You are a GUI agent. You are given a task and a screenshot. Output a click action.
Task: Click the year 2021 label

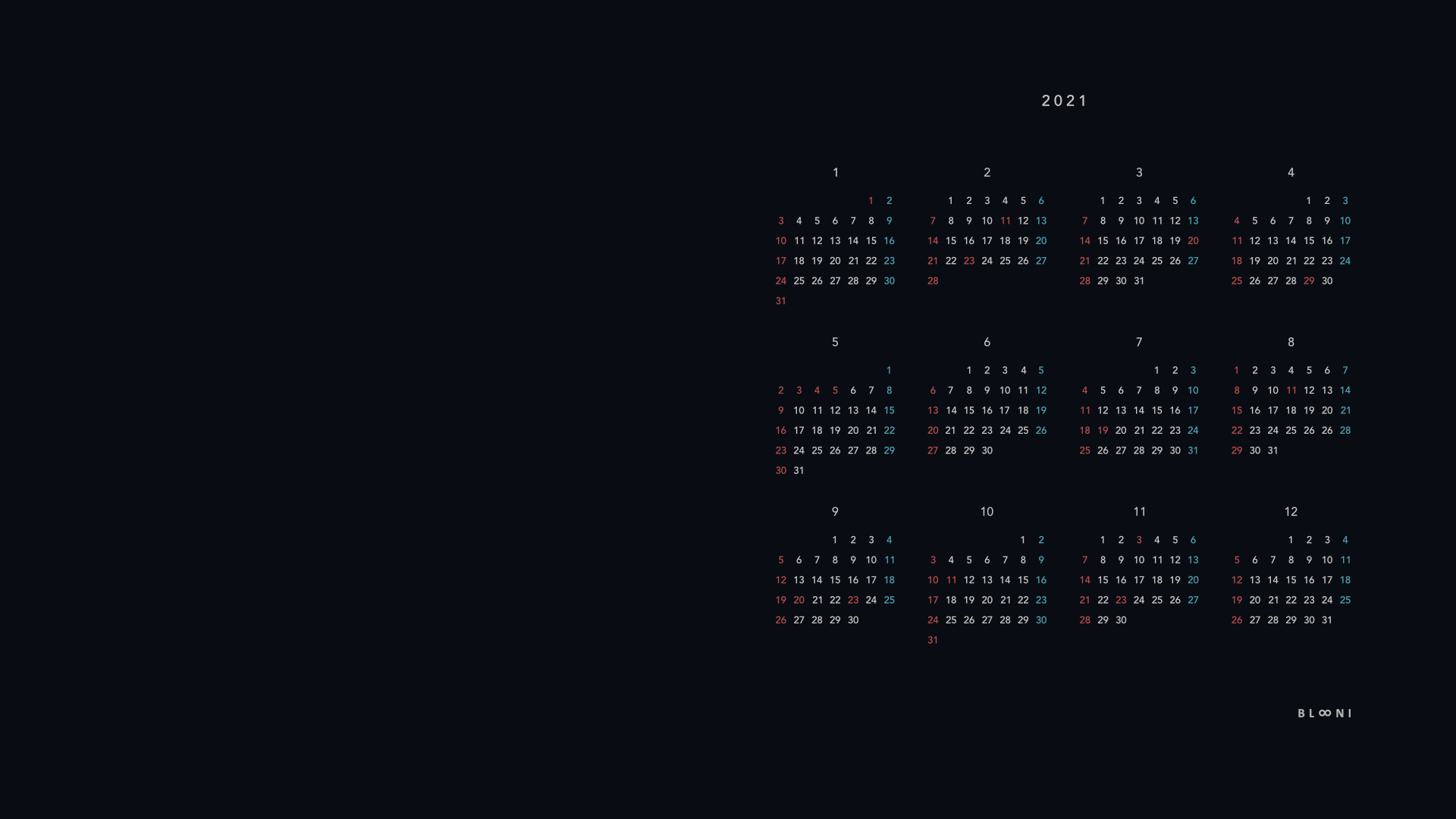(x=1063, y=100)
